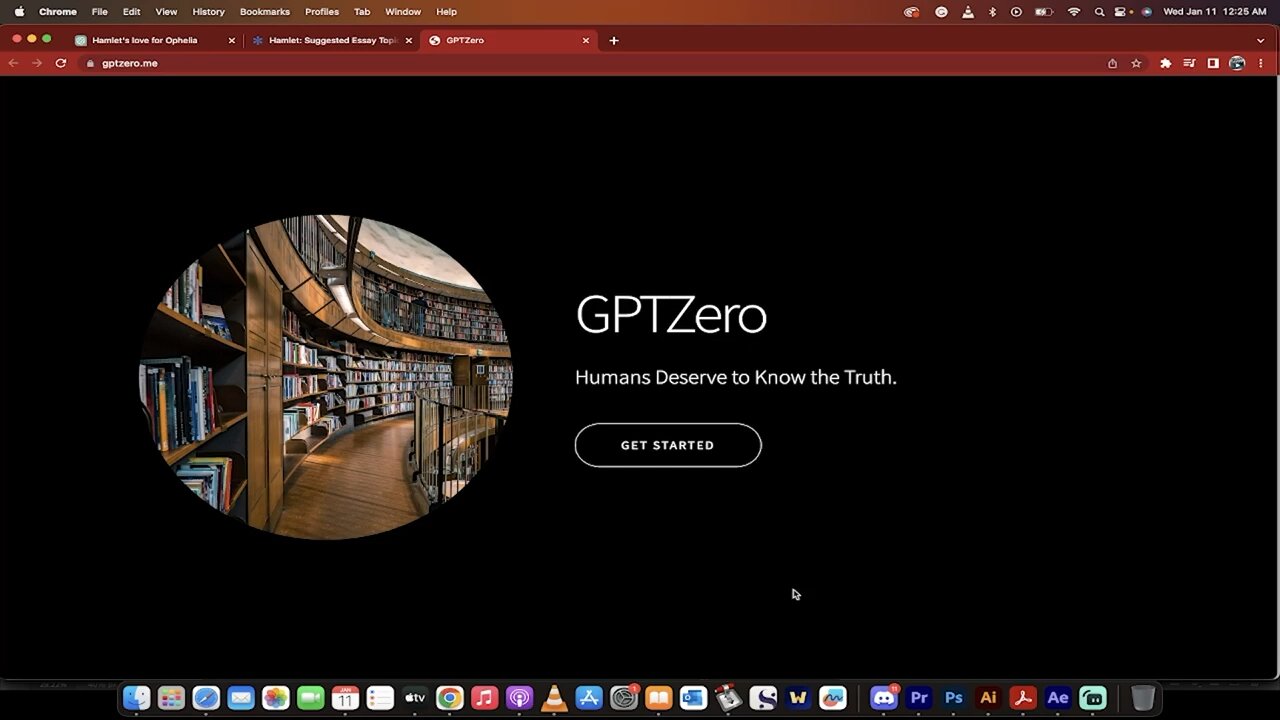Image resolution: width=1280 pixels, height=720 pixels.
Task: Expand the tab search chevron
Action: pos(1260,40)
